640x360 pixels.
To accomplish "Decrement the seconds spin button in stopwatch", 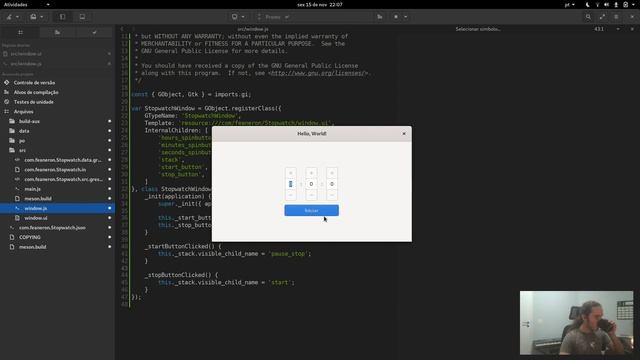I will (332, 195).
